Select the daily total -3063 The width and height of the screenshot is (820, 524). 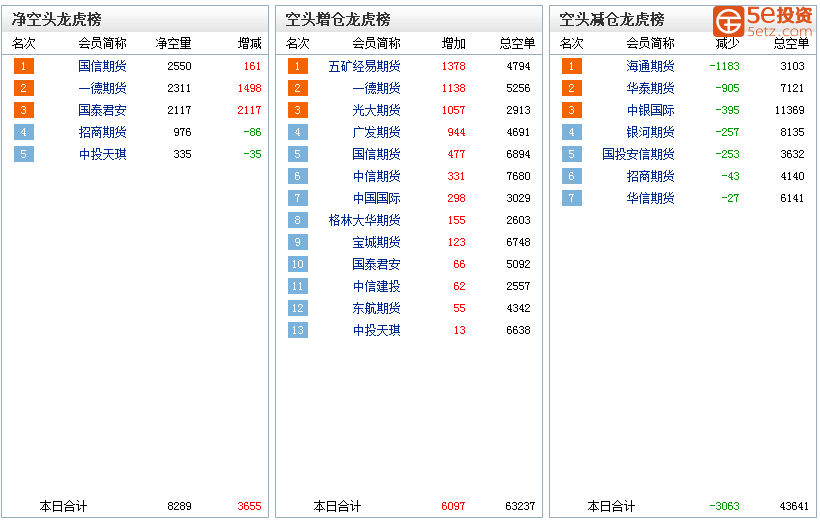tap(724, 506)
